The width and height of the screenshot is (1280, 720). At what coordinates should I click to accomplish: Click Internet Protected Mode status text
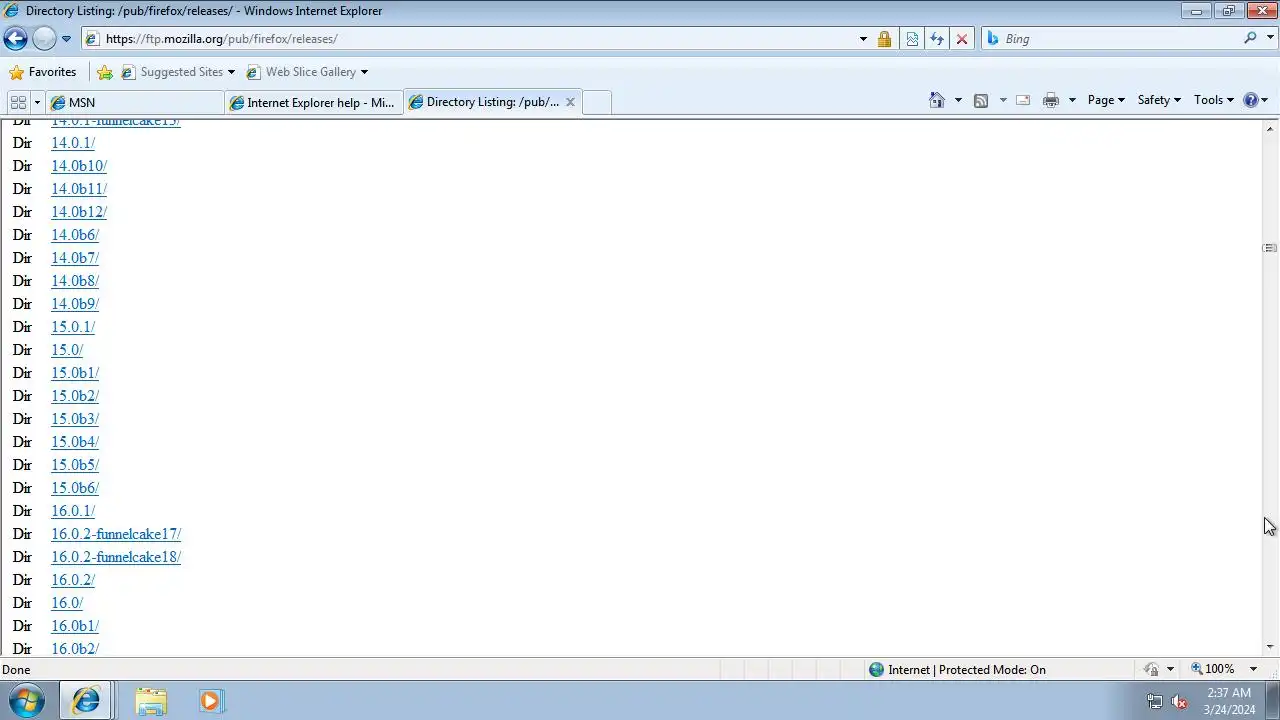point(967,670)
